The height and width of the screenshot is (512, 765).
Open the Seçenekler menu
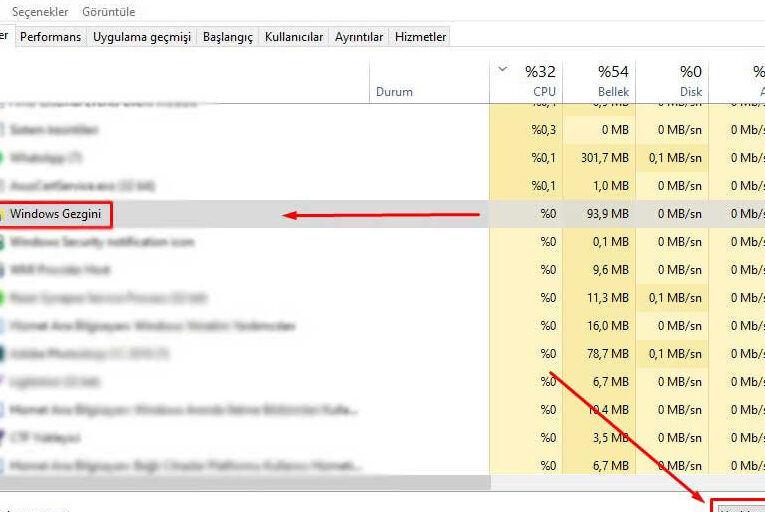pos(40,12)
